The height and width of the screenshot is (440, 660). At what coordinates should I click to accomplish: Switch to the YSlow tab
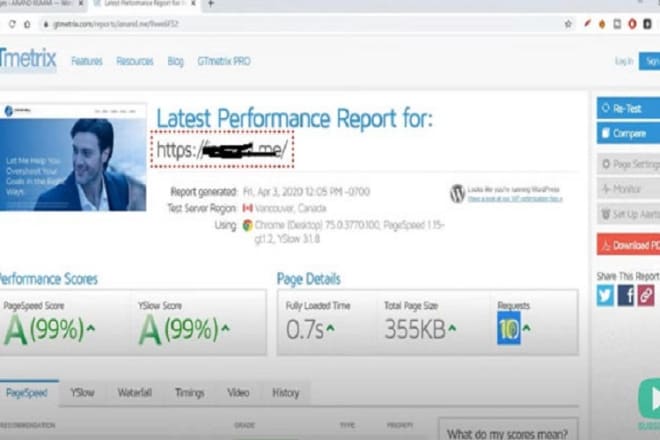click(x=82, y=393)
